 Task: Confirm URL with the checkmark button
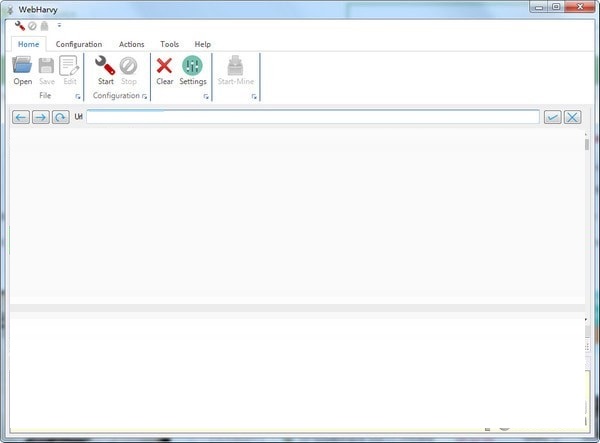[x=552, y=117]
